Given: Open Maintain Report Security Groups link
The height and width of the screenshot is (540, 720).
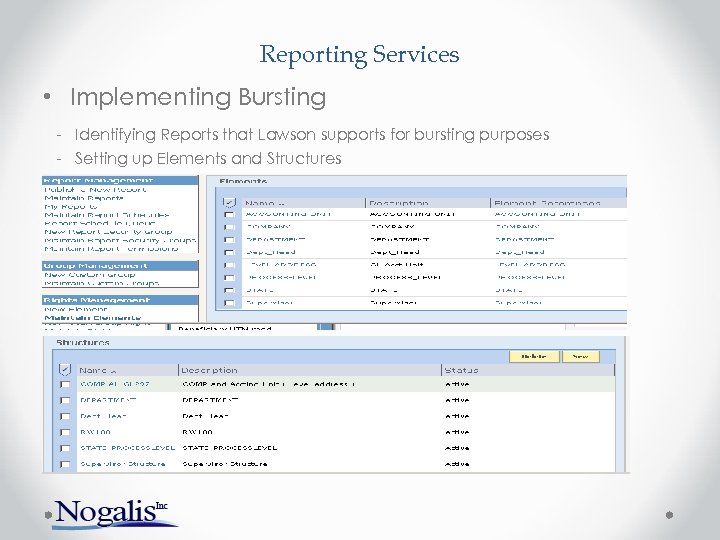Looking at the screenshot, I should coord(120,240).
